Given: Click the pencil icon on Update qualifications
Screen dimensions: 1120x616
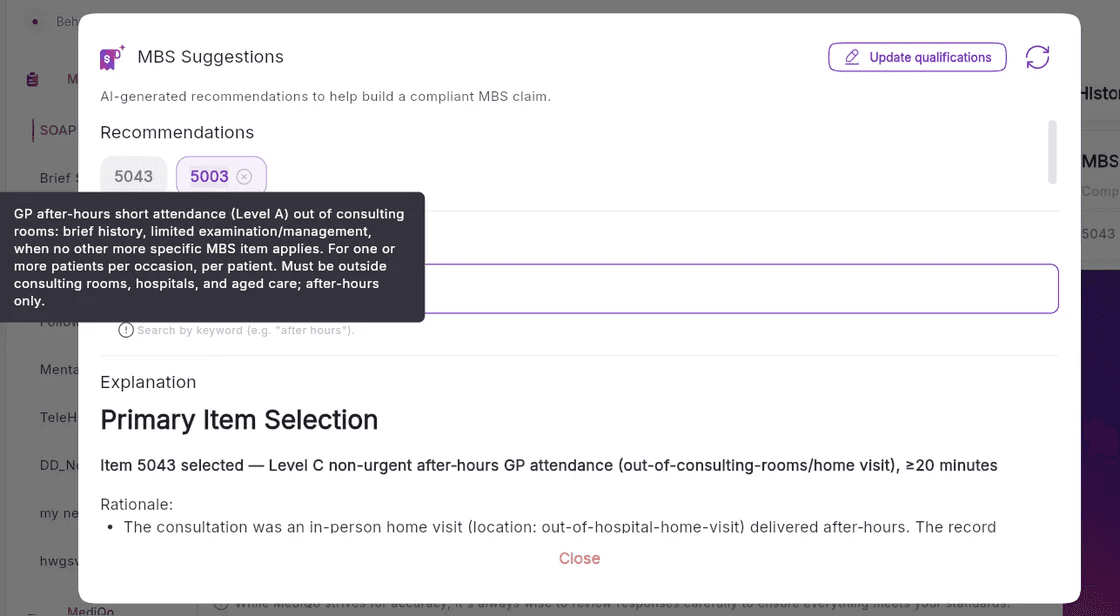Looking at the screenshot, I should [x=851, y=57].
